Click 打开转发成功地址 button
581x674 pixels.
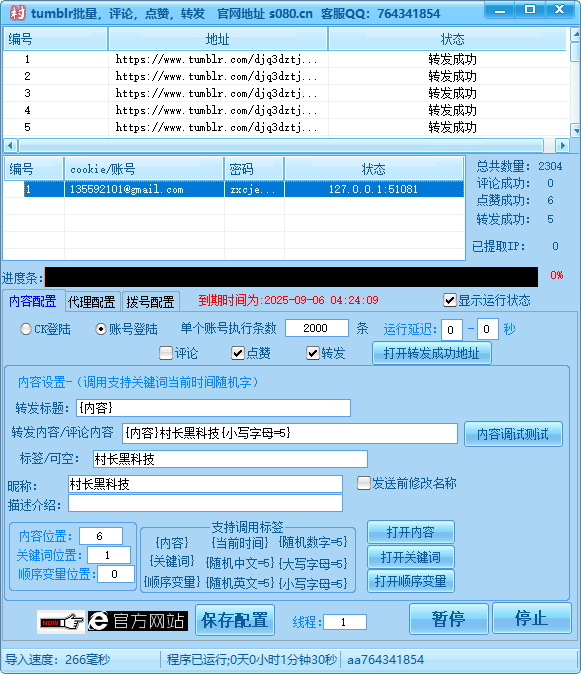pyautogui.click(x=431, y=353)
